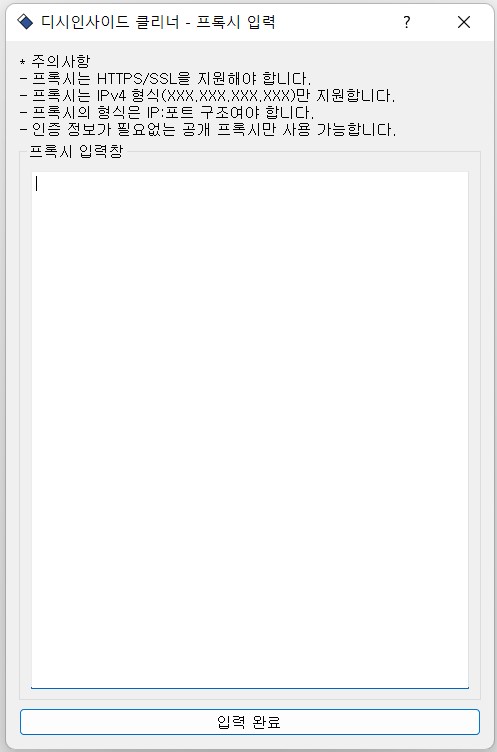This screenshot has height=752, width=497.
Task: Click the IPv4 형식 notice line
Action: pos(207,95)
